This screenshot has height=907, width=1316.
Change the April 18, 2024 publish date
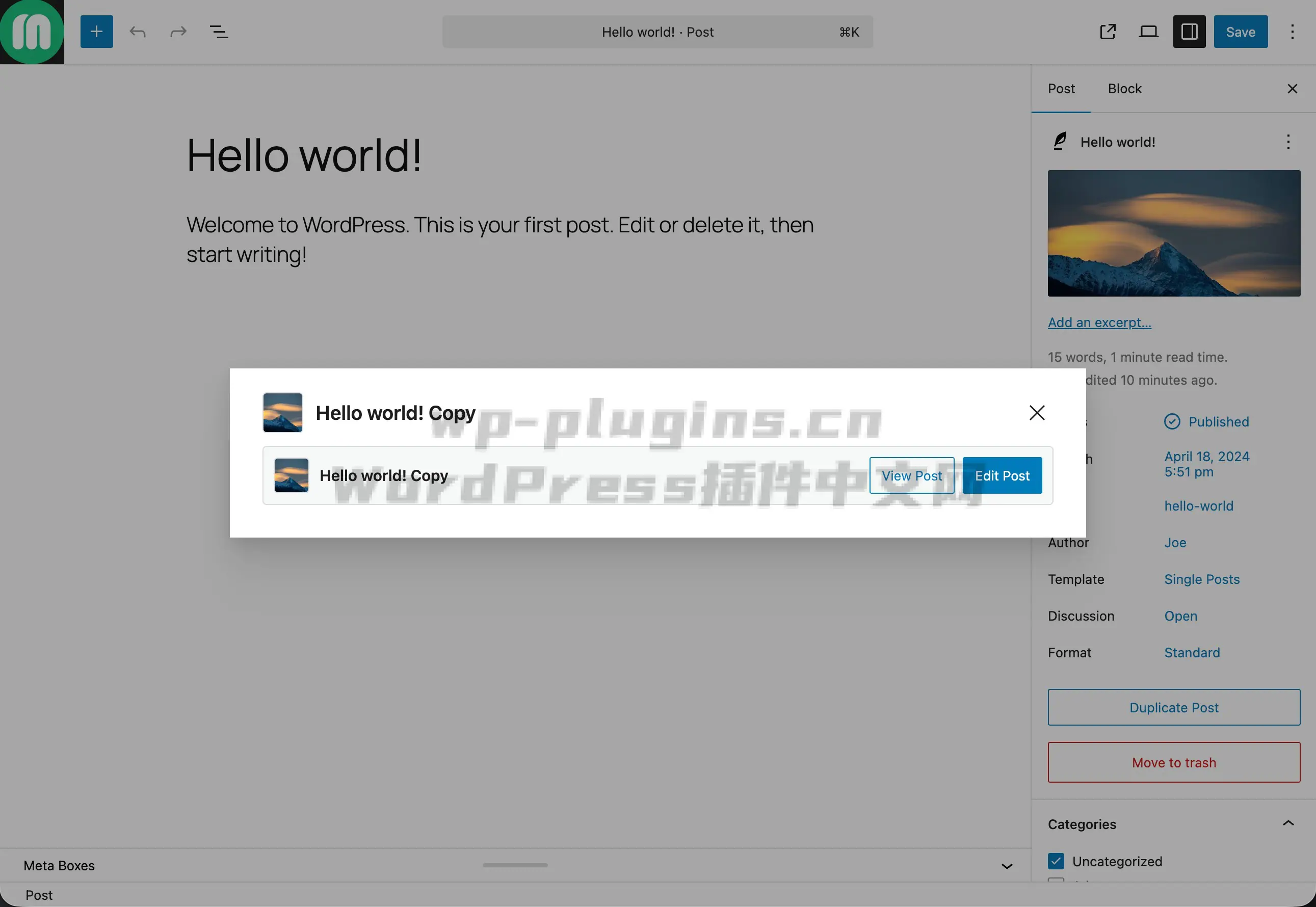coord(1206,464)
